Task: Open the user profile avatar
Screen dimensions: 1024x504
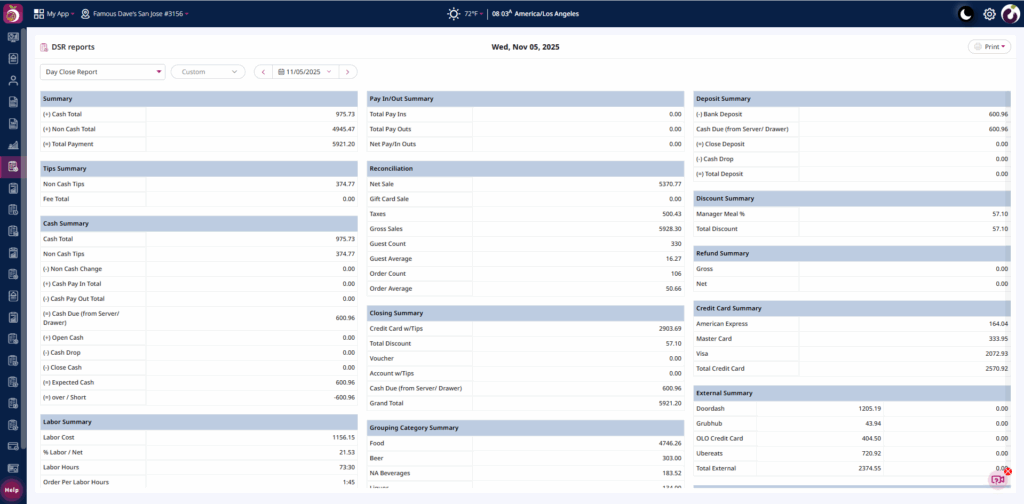Action: tap(1010, 14)
